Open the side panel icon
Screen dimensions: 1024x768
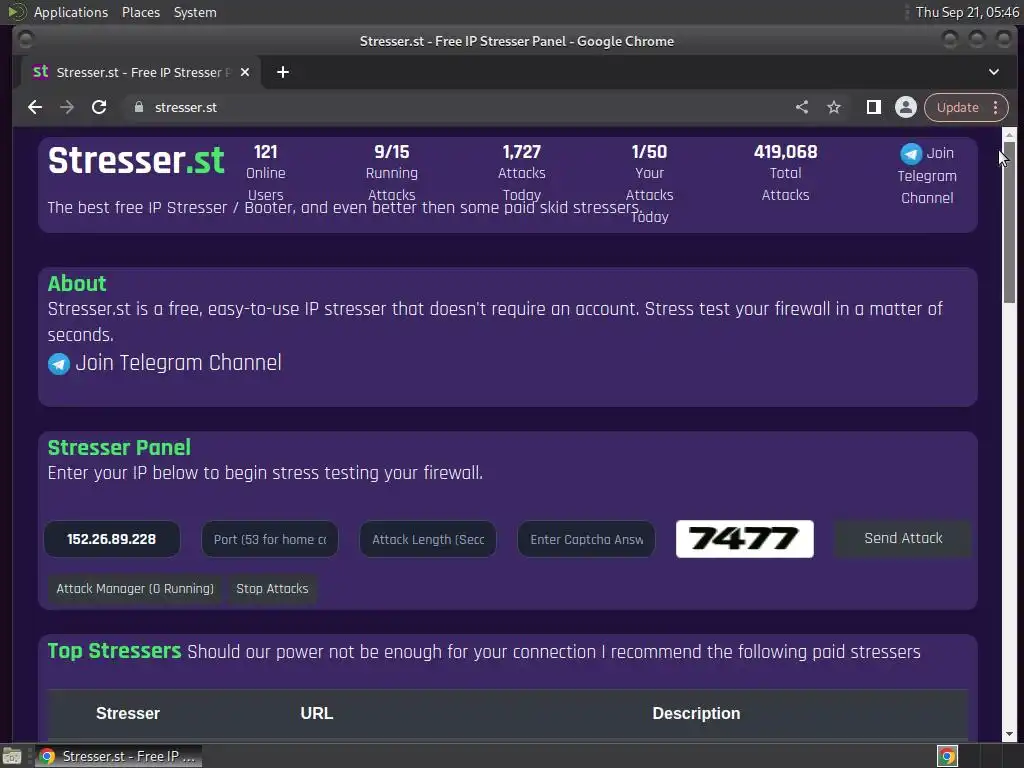(874, 107)
